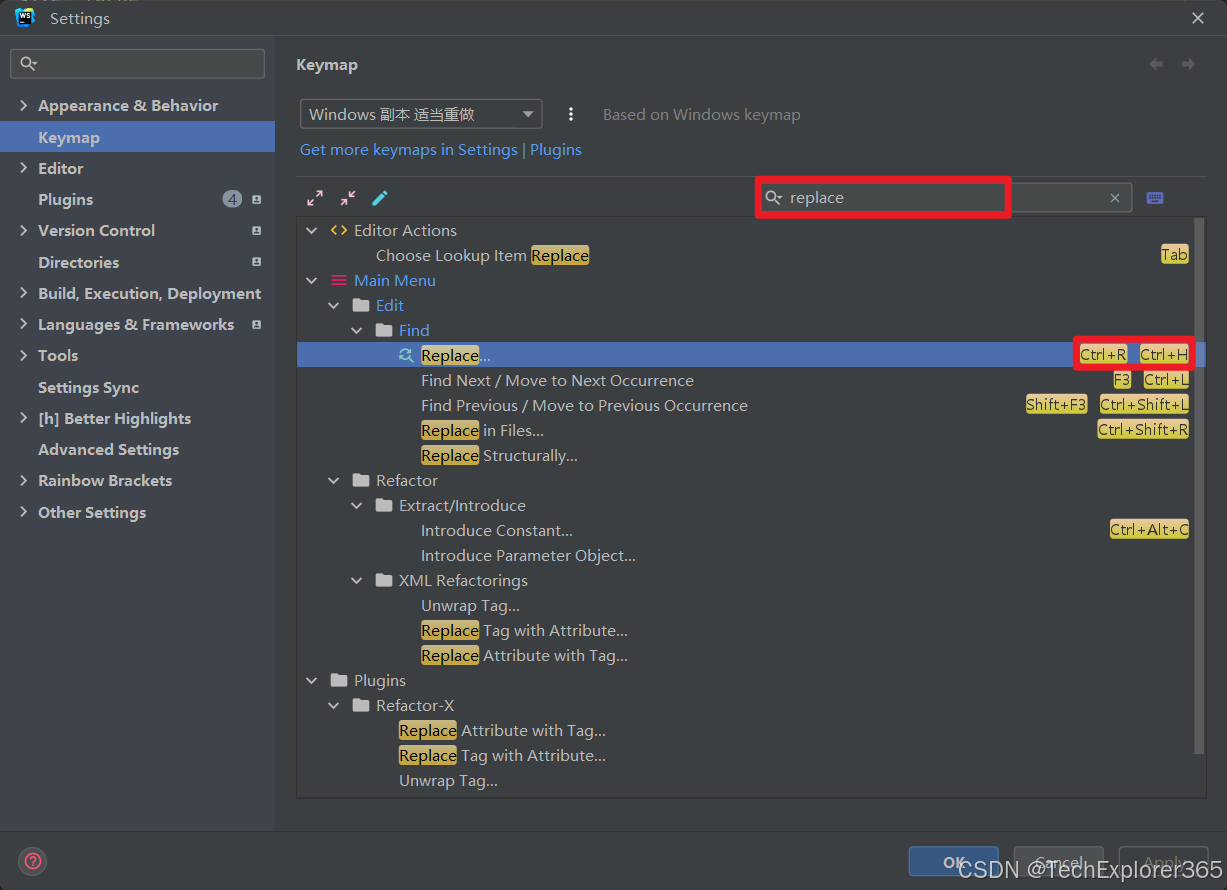Click the WebStorm logo in title bar

point(25,17)
